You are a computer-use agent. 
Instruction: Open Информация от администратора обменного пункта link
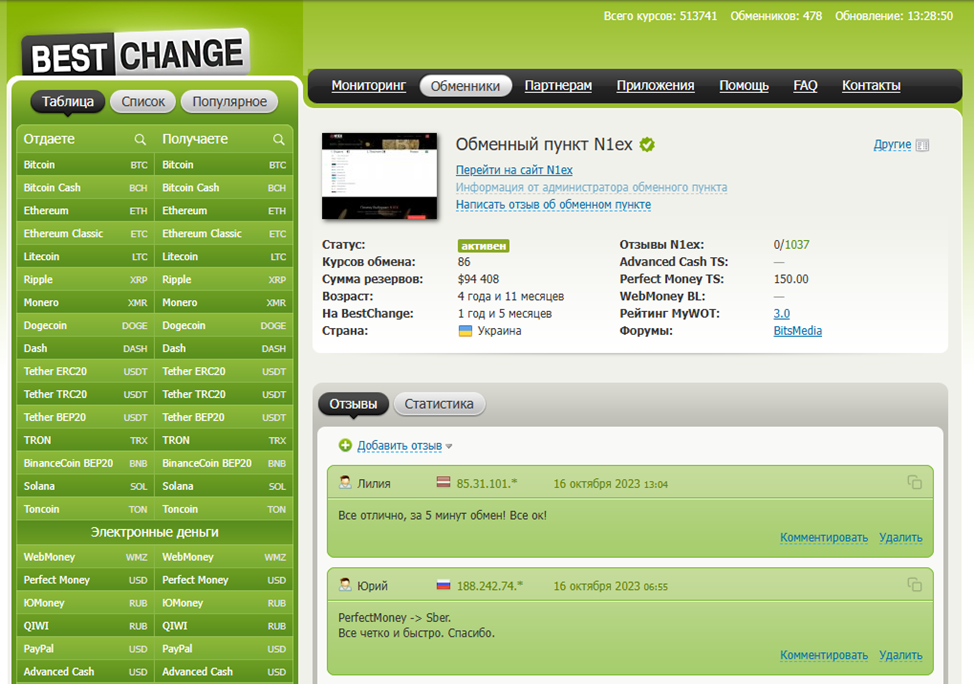[x=591, y=188]
